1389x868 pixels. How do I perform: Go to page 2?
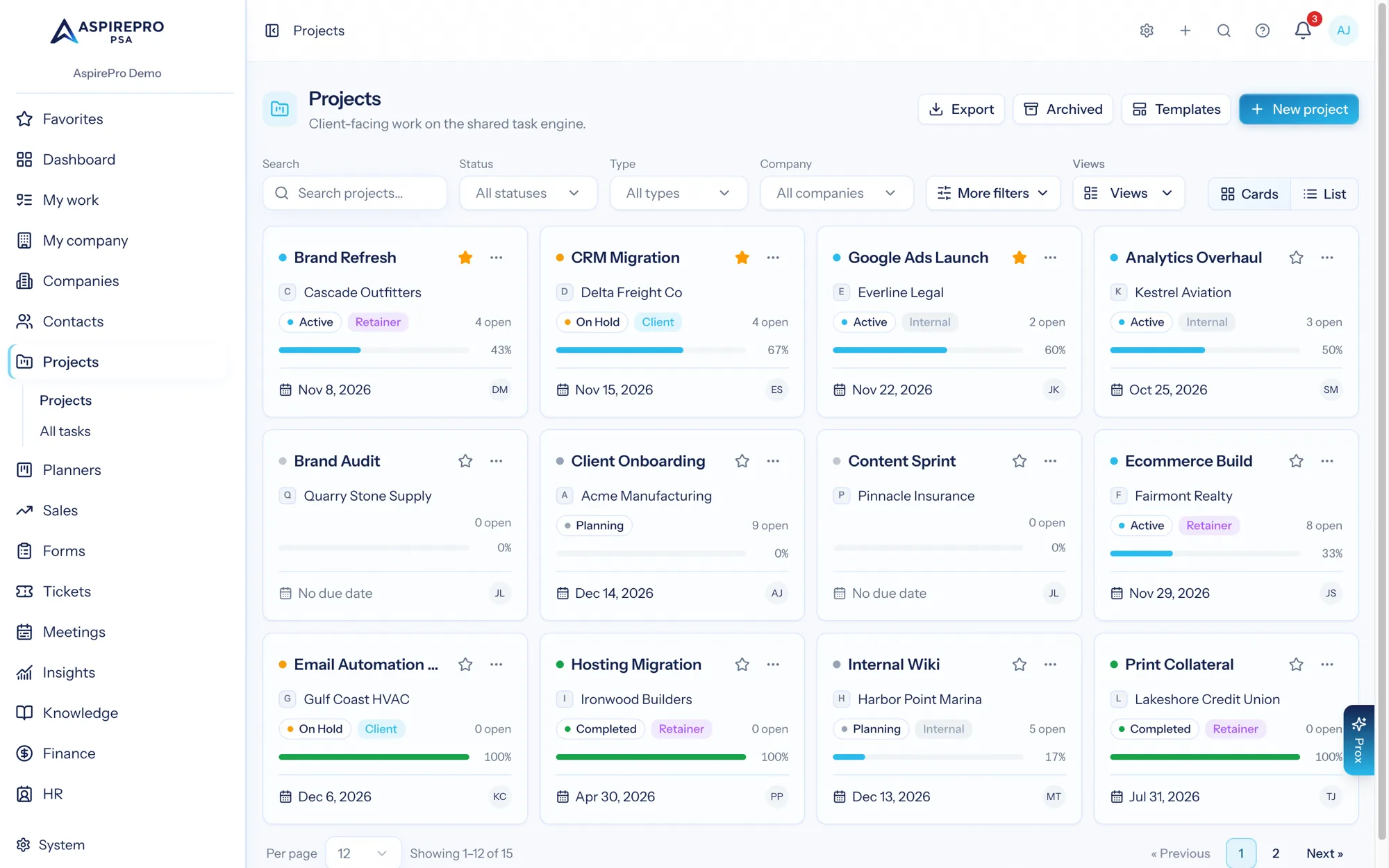[x=1275, y=853]
